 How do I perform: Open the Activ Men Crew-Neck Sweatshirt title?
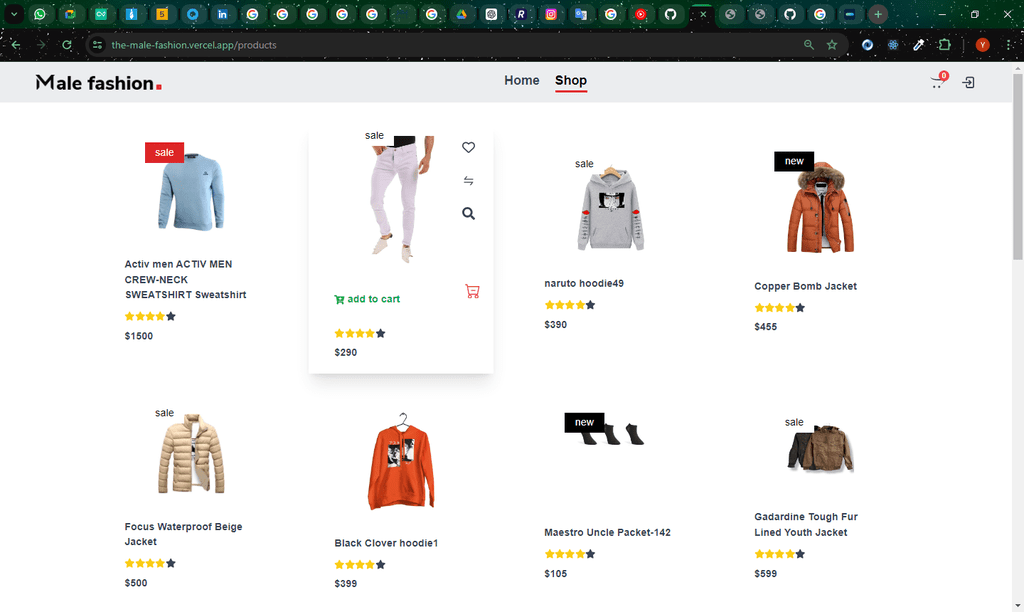(x=185, y=280)
